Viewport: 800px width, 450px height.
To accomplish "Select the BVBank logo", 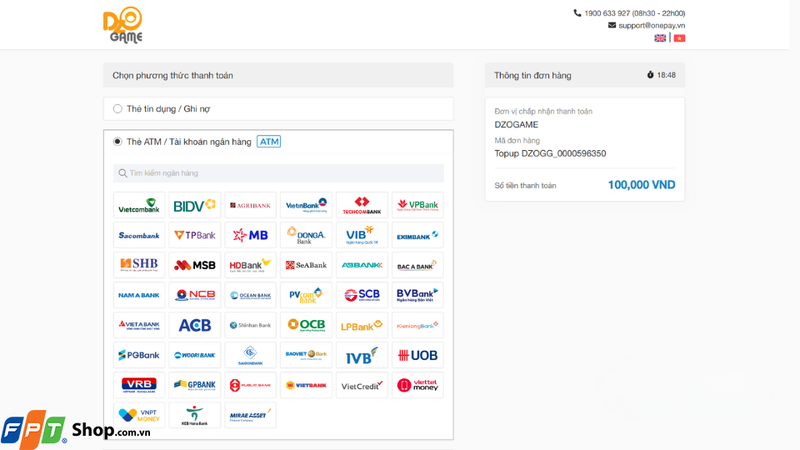I will 417,295.
